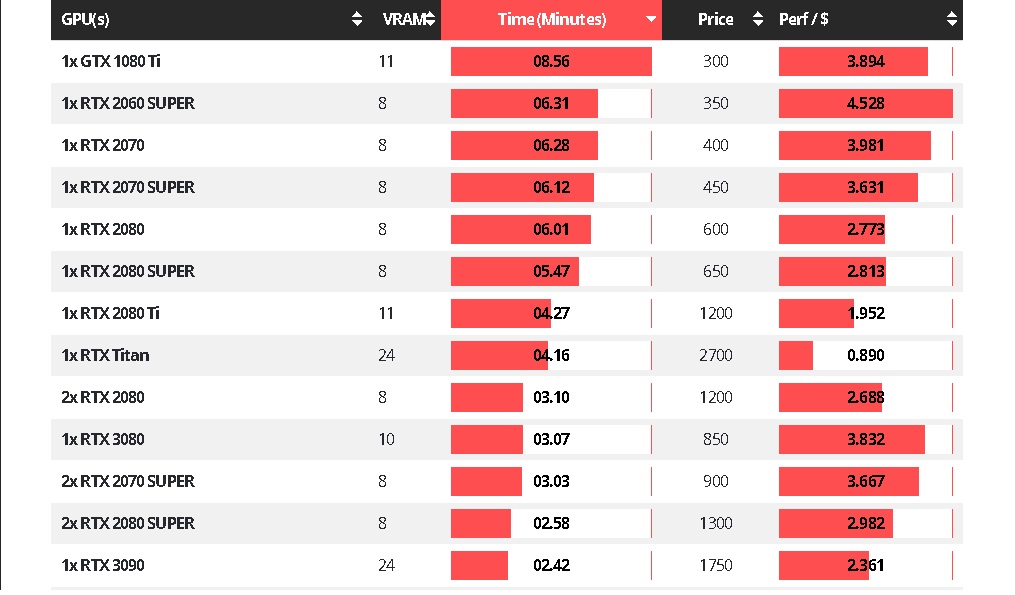The width and height of the screenshot is (1015, 595).
Task: Click the sort arrows beside Price header
Action: pyautogui.click(x=757, y=19)
